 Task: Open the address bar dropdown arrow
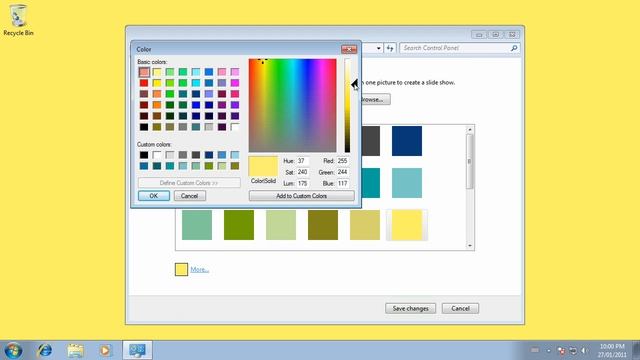tap(379, 48)
